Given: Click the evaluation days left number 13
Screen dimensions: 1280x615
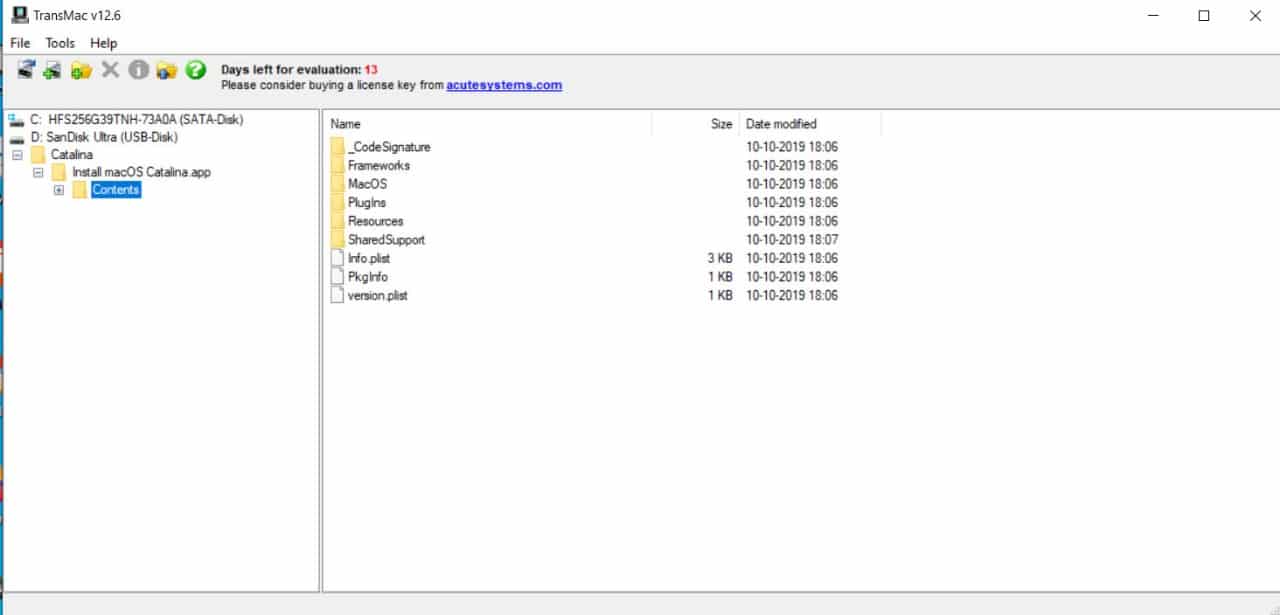Looking at the screenshot, I should 371,70.
